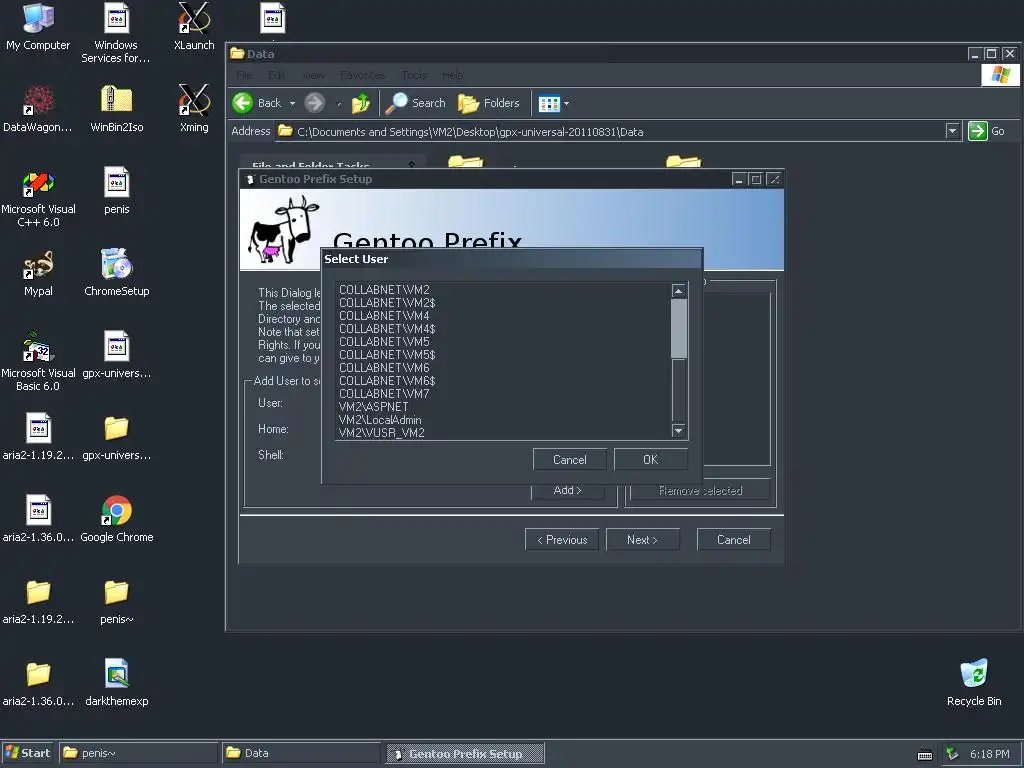
Task: Click Forward arrow in Data window
Action: 315,103
